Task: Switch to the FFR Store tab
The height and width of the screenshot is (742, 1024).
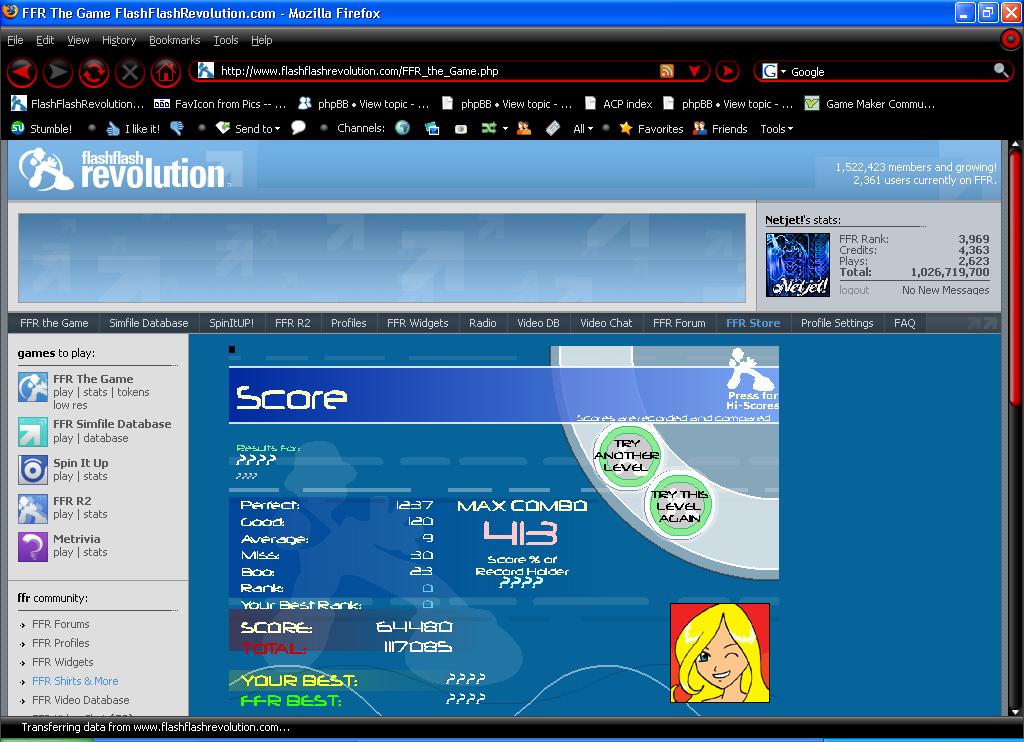Action: click(x=753, y=323)
